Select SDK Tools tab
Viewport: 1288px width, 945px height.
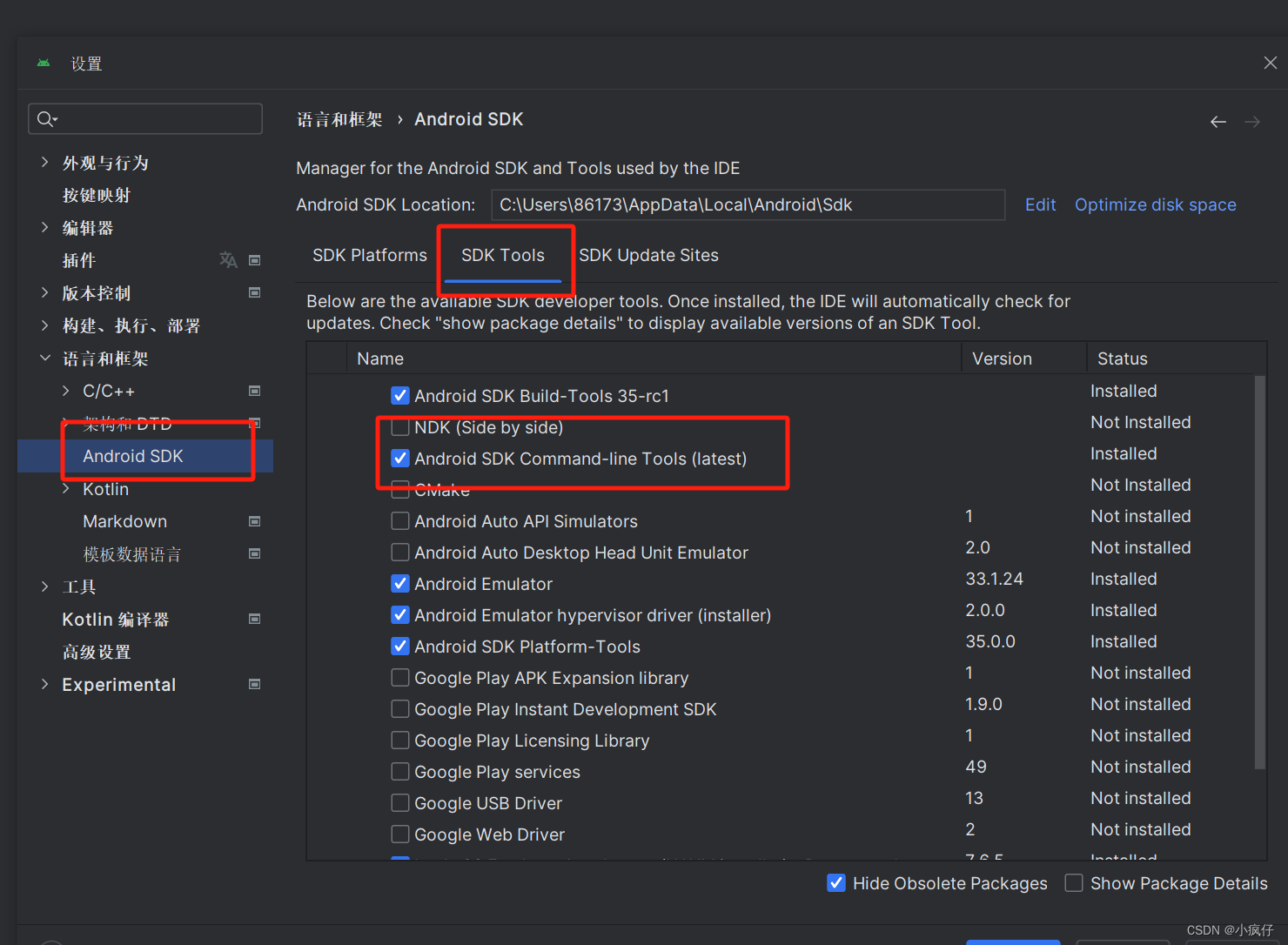pyautogui.click(x=503, y=255)
